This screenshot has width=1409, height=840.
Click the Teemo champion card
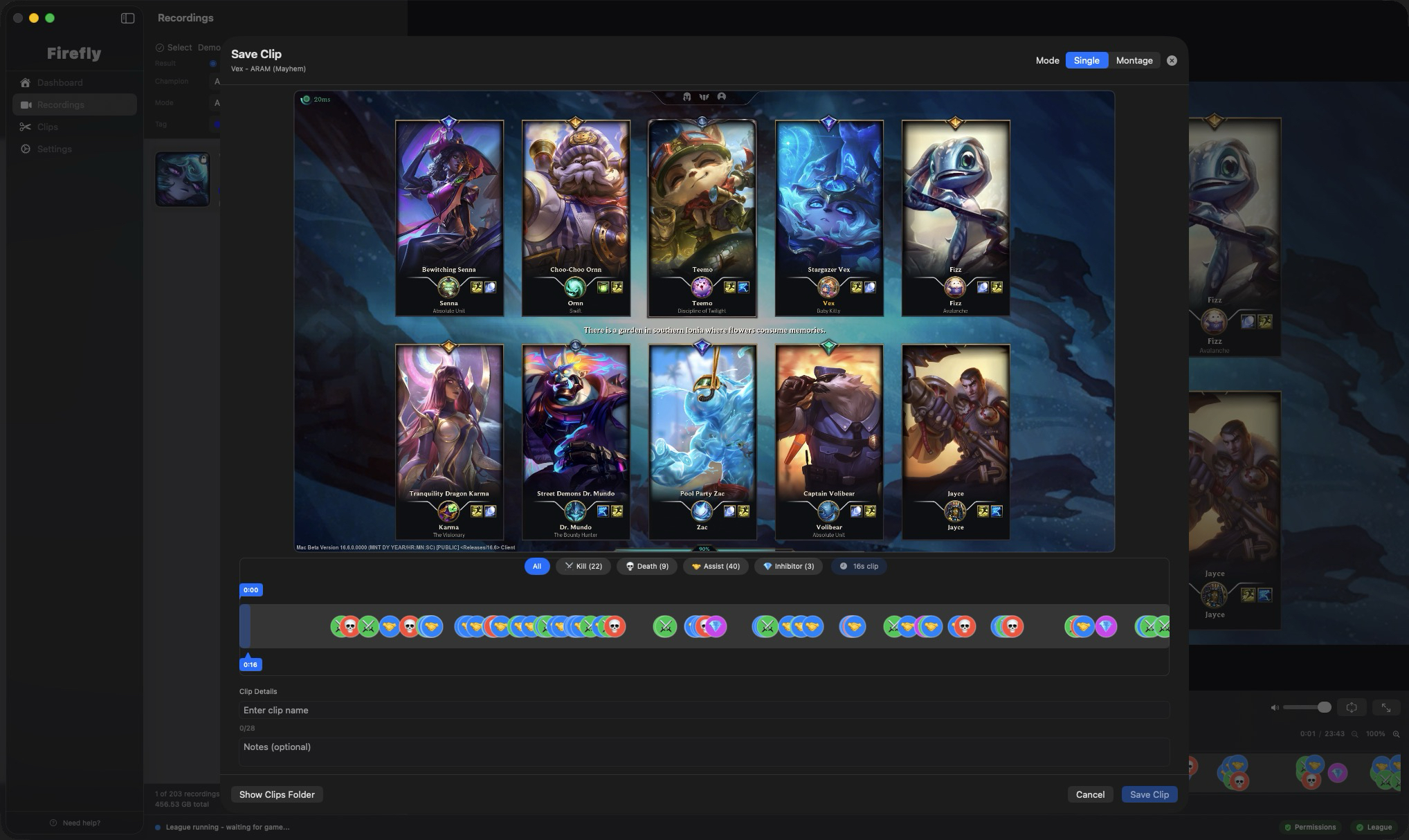click(702, 218)
